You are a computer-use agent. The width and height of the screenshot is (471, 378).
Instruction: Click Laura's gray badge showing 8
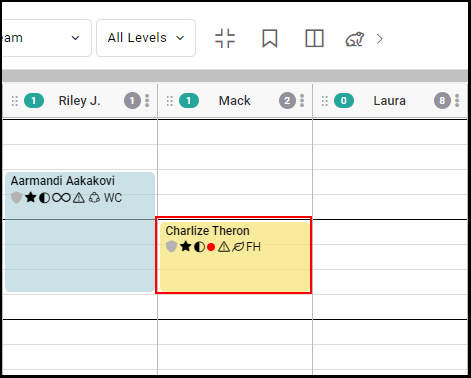442,101
